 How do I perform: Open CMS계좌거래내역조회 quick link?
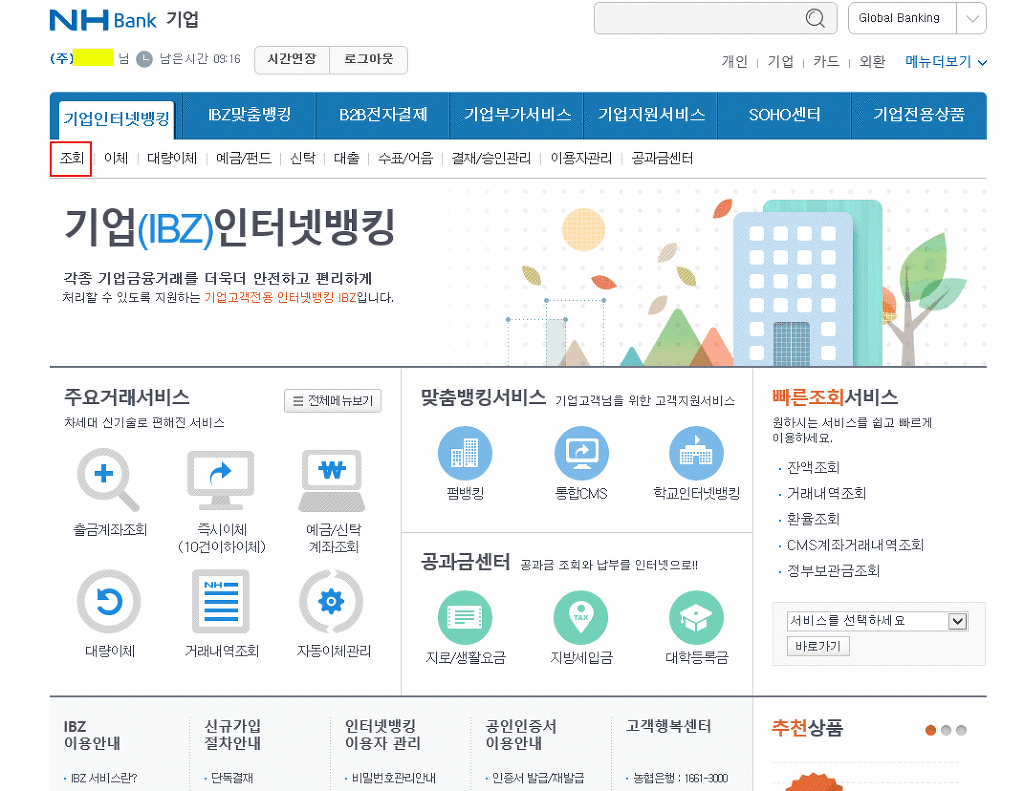pyautogui.click(x=855, y=545)
